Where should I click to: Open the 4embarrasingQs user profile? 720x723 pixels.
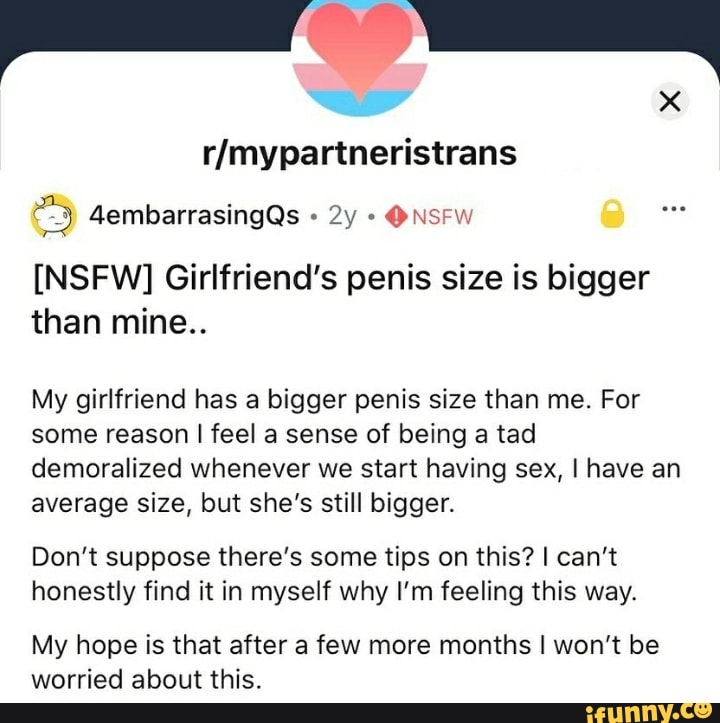click(x=194, y=215)
